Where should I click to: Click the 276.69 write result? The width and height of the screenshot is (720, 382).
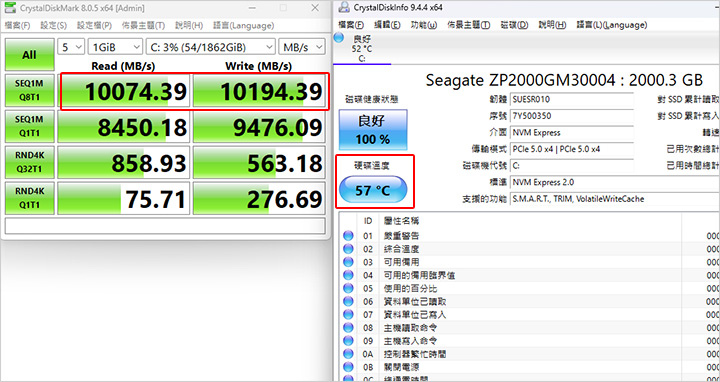coord(259,198)
